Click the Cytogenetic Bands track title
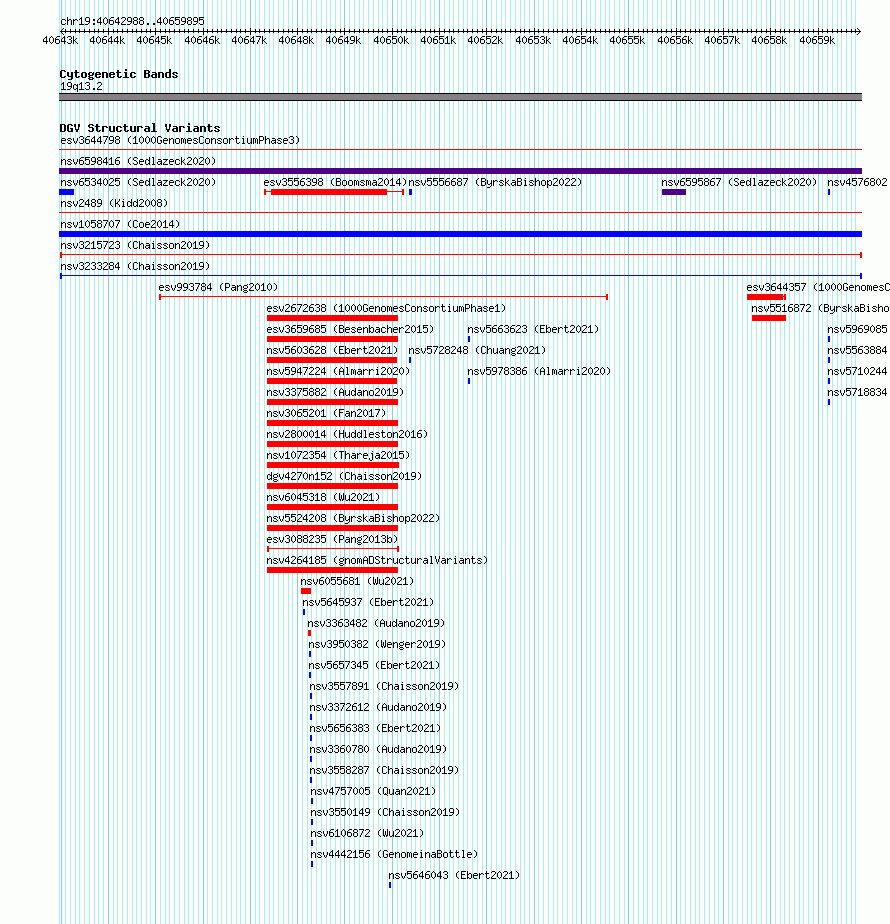 (x=118, y=74)
